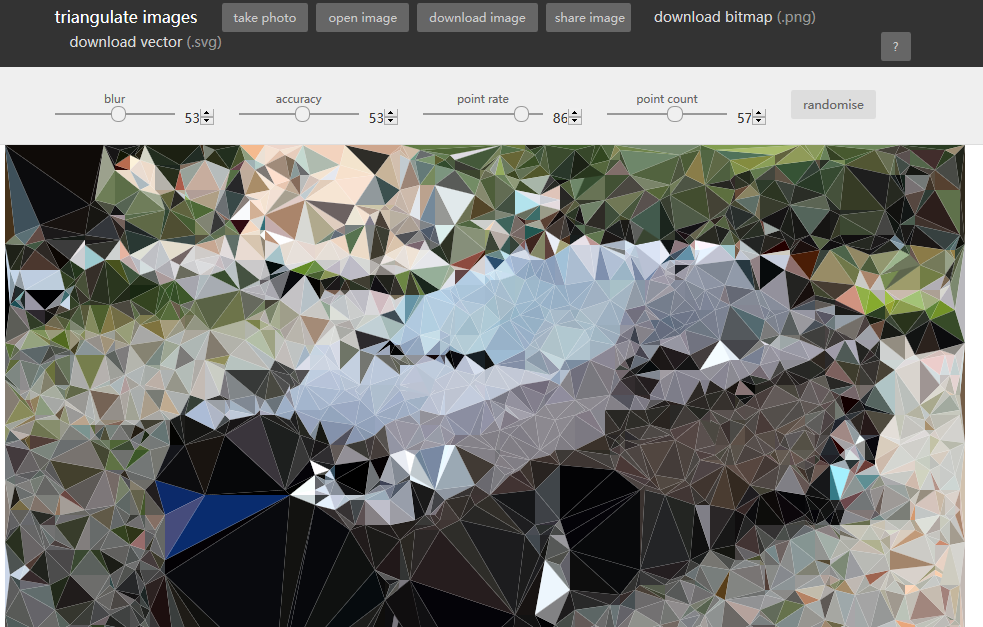This screenshot has width=983, height=627.
Task: Download the vector as .svg
Action: pos(144,42)
